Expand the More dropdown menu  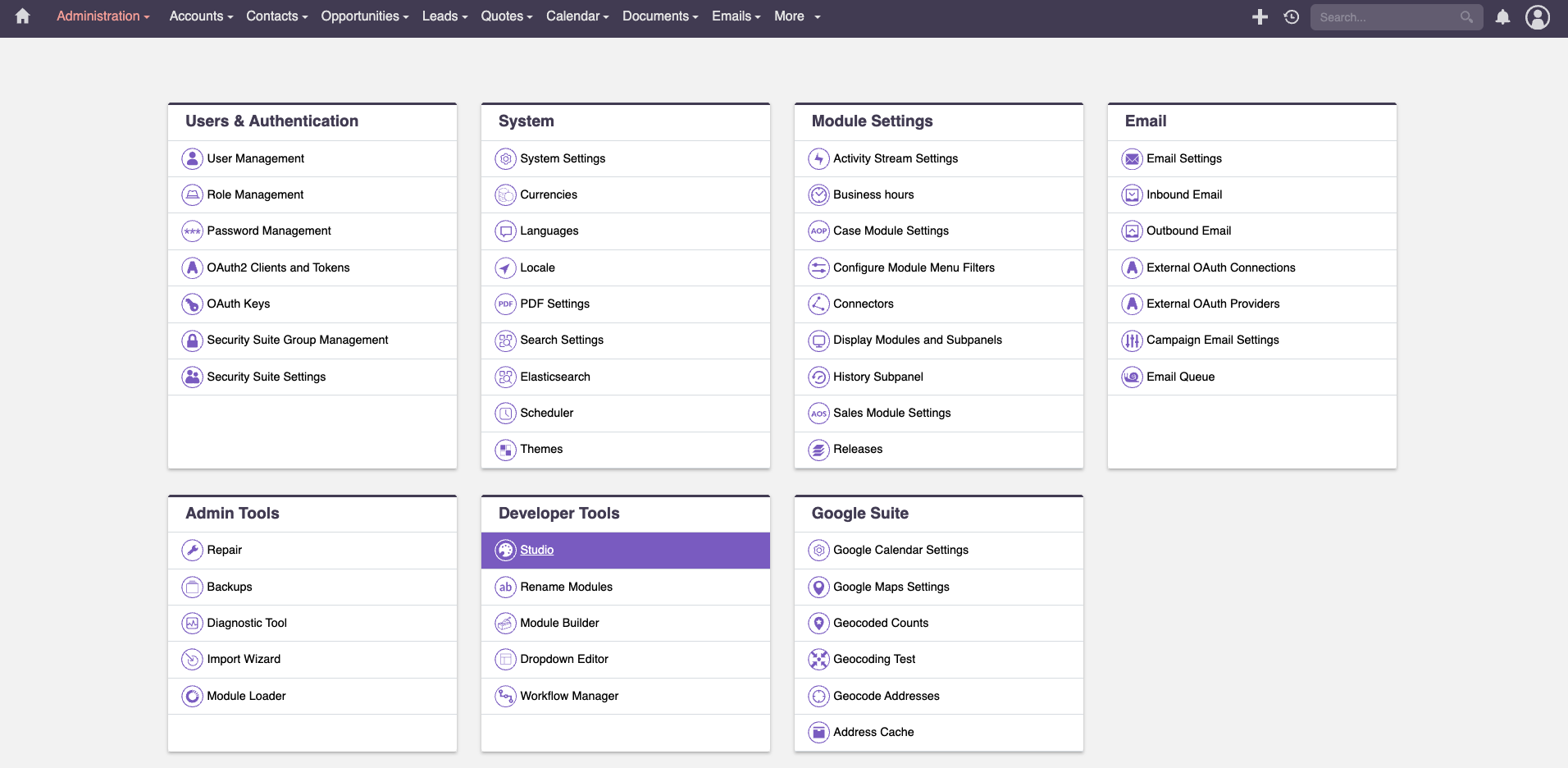click(x=796, y=16)
